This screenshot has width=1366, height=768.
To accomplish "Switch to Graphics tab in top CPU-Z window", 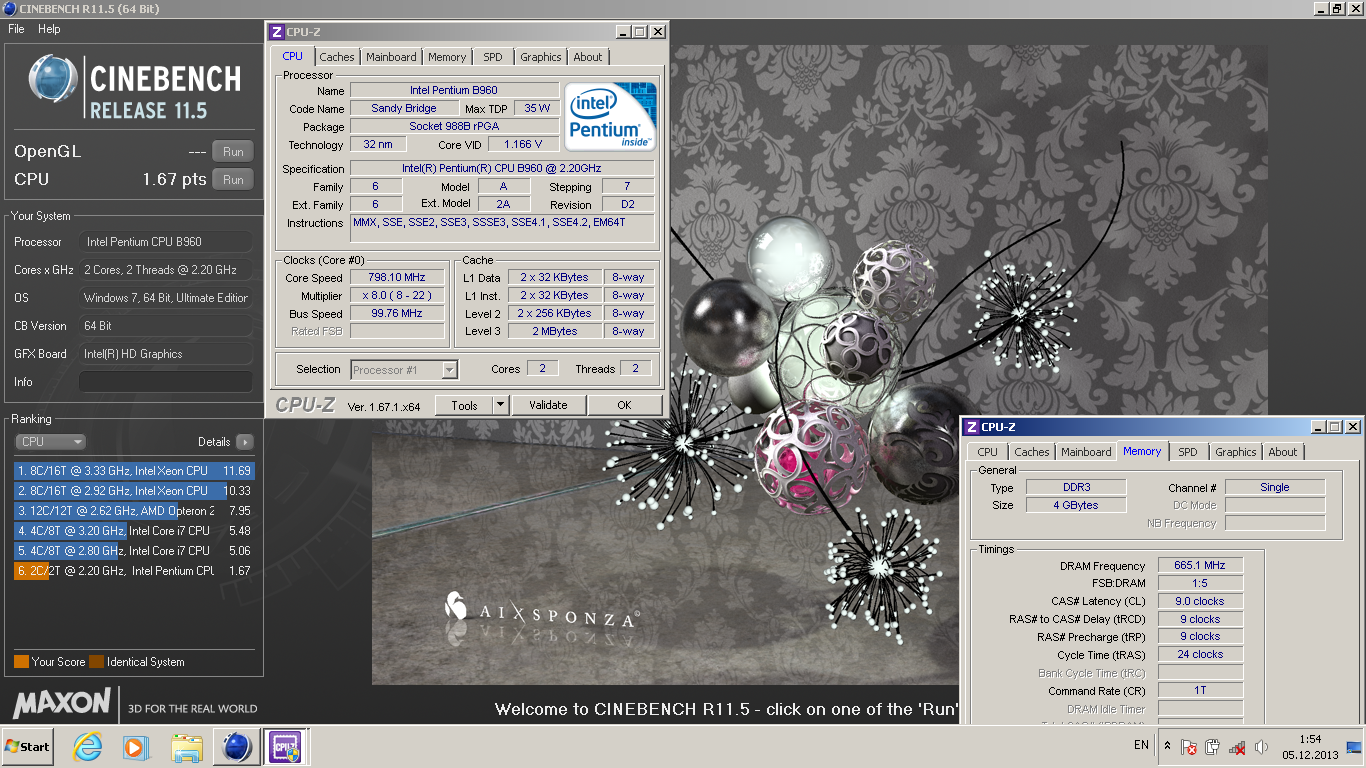I will [x=541, y=57].
